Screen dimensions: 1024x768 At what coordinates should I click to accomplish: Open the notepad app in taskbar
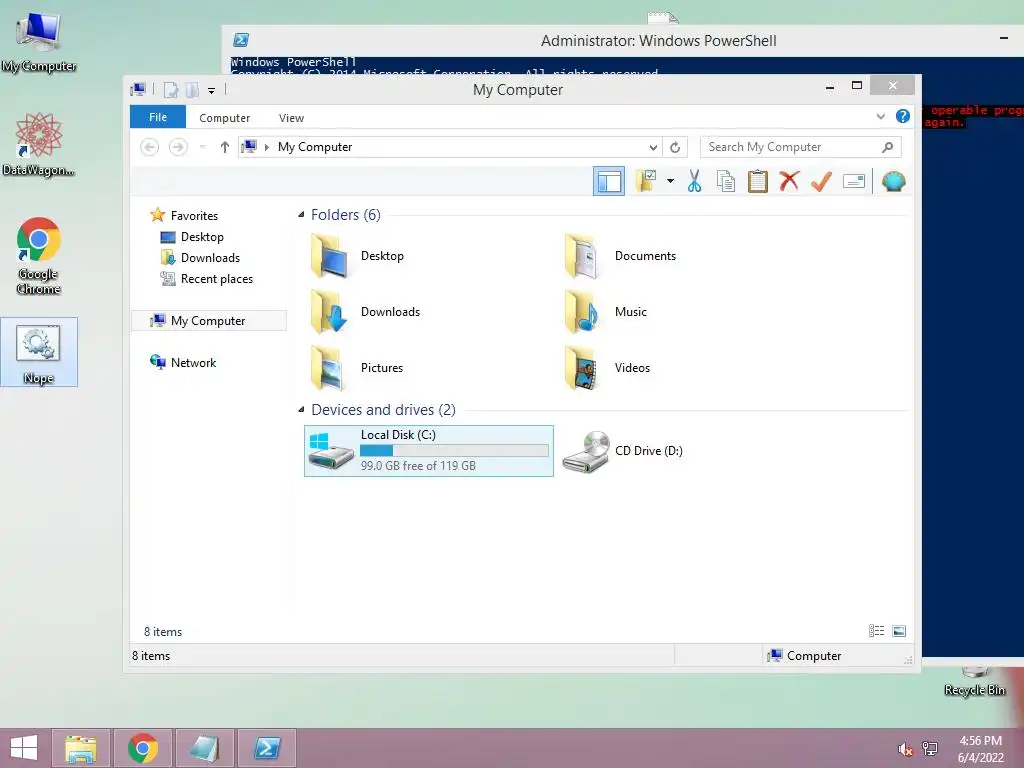pyautogui.click(x=204, y=748)
